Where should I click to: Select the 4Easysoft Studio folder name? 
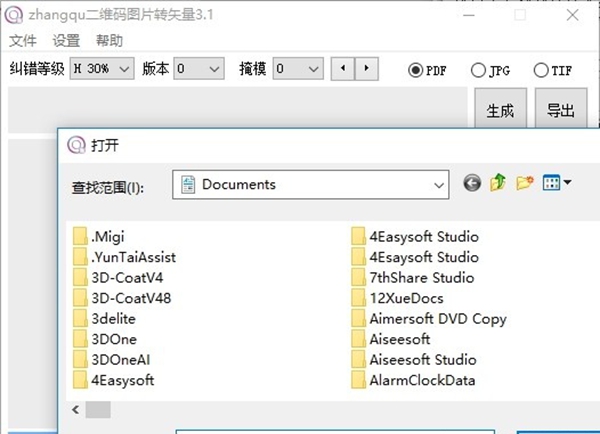(424, 237)
